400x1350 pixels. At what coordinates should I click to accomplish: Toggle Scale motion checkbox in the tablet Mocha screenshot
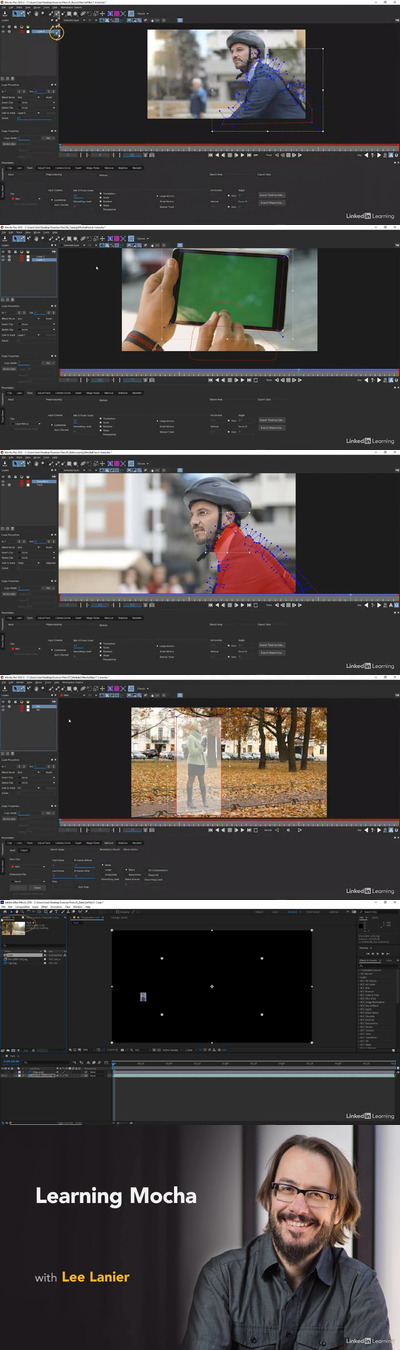(x=102, y=422)
